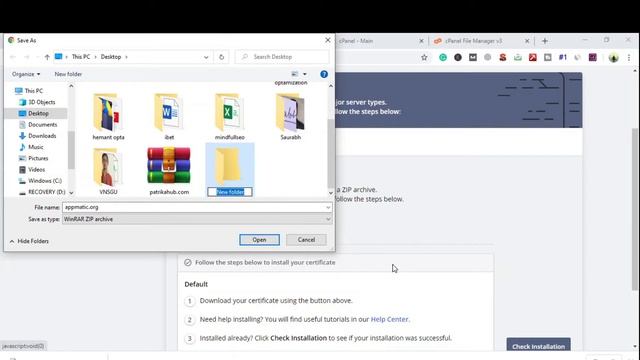
Task: Open the Organize menu
Action: point(26,74)
